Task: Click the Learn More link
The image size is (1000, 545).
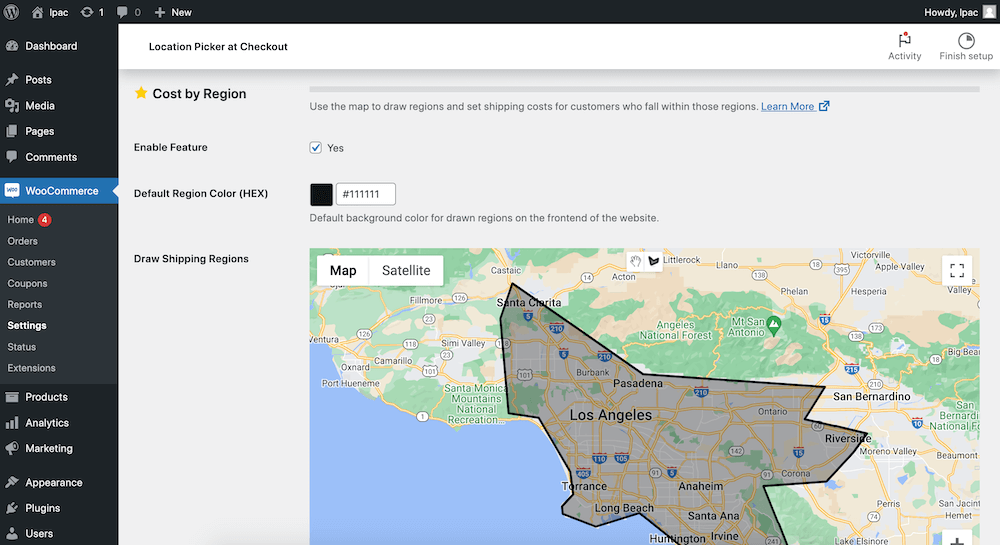Action: (x=795, y=106)
